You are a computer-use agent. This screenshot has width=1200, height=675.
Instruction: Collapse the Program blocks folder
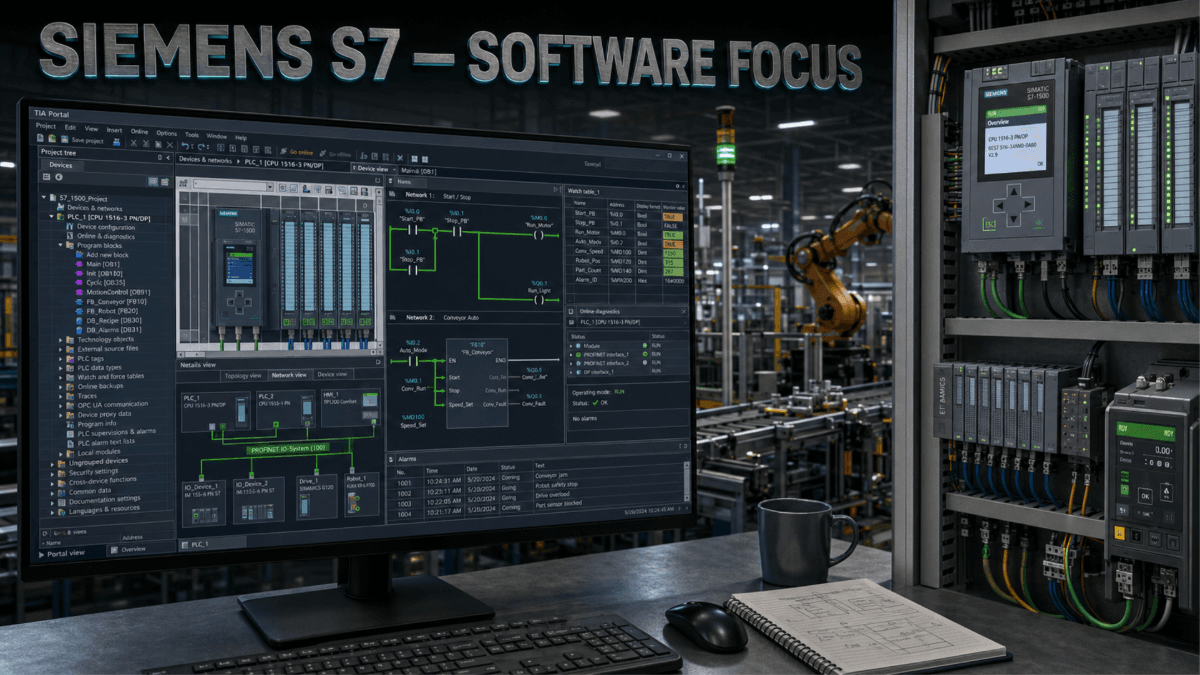60,245
